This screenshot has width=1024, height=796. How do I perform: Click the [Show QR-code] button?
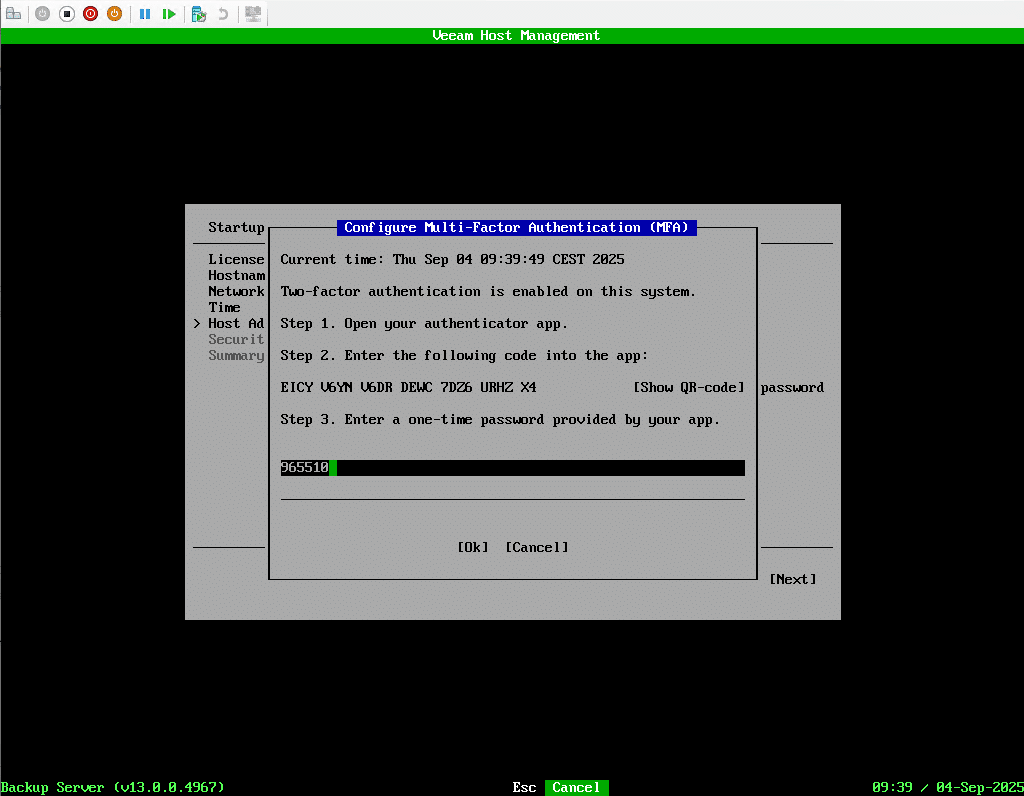pyautogui.click(x=689, y=387)
